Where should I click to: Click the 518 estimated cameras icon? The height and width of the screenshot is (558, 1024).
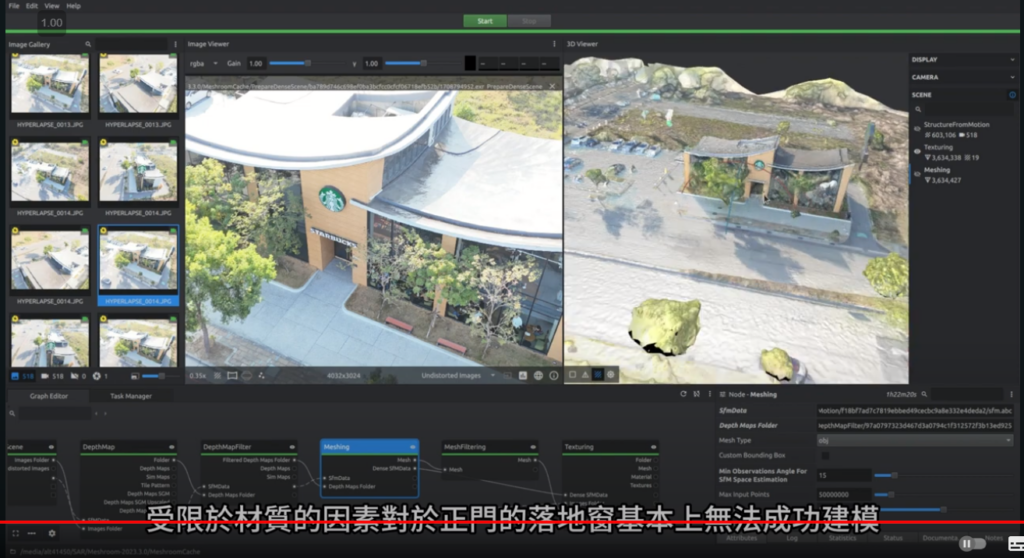[45, 376]
